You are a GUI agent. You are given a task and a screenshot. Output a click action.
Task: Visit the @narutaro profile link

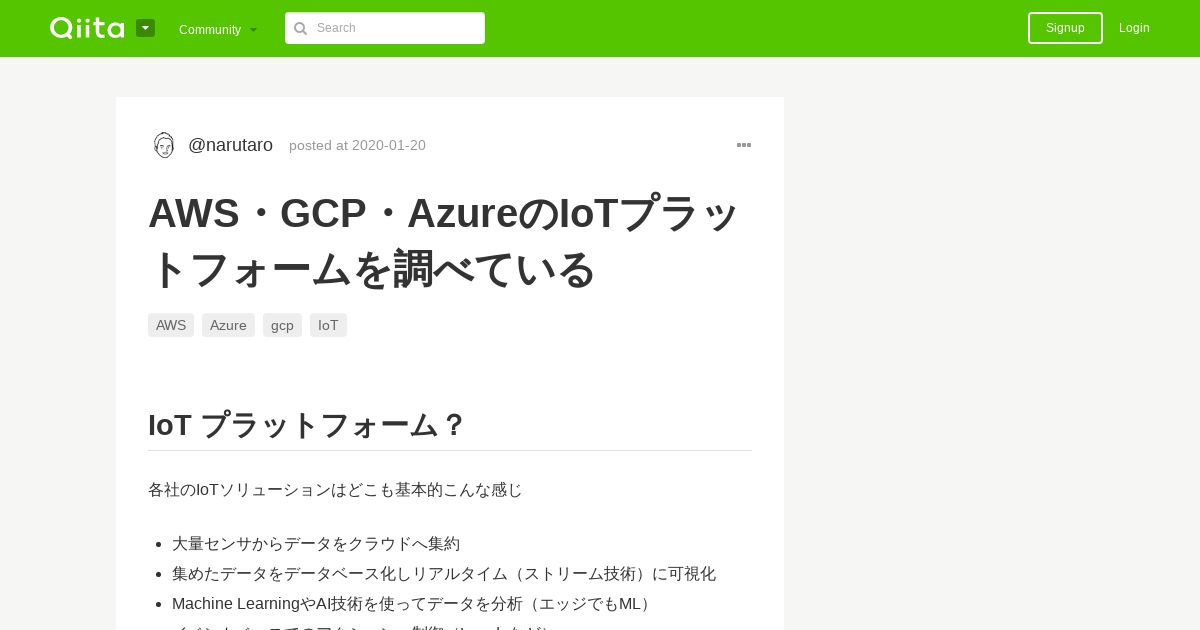click(230, 145)
